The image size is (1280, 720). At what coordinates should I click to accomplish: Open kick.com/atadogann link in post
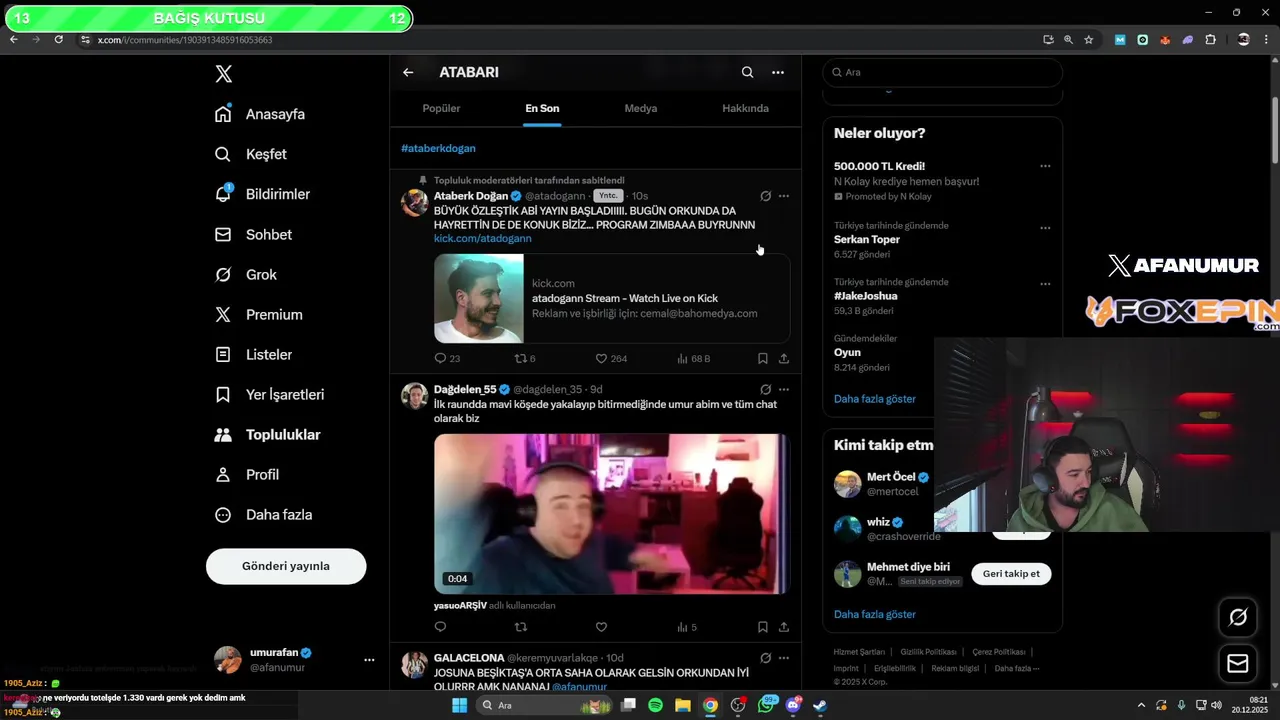click(x=482, y=239)
